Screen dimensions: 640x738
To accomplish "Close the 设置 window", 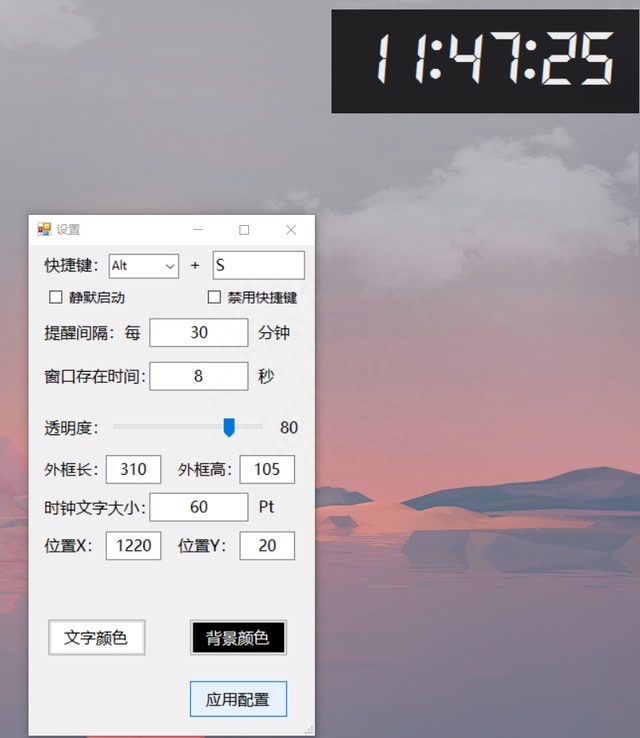I will point(291,230).
